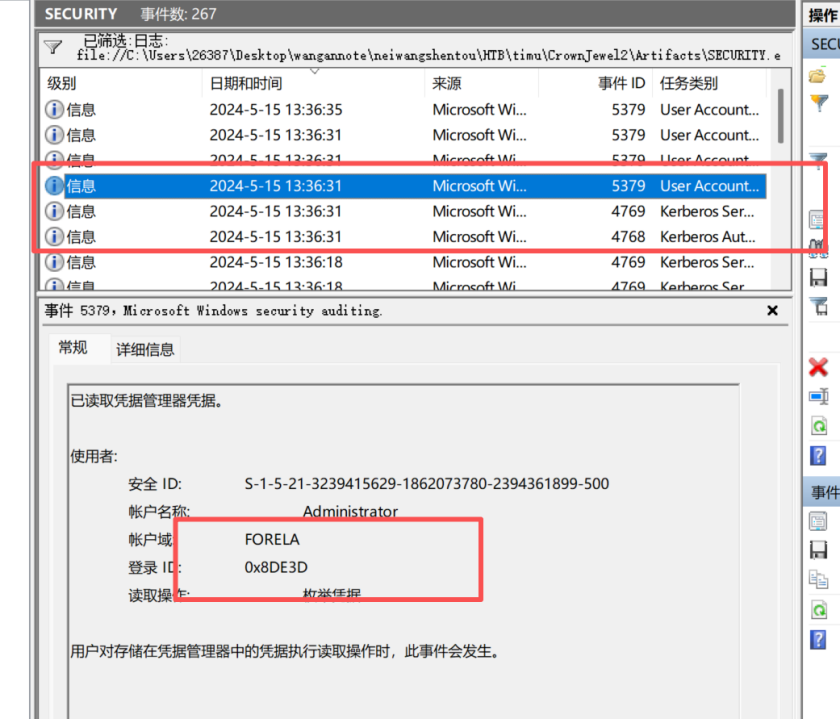Click the create custom view funnel icon
This screenshot has width=840, height=719.
[x=819, y=102]
